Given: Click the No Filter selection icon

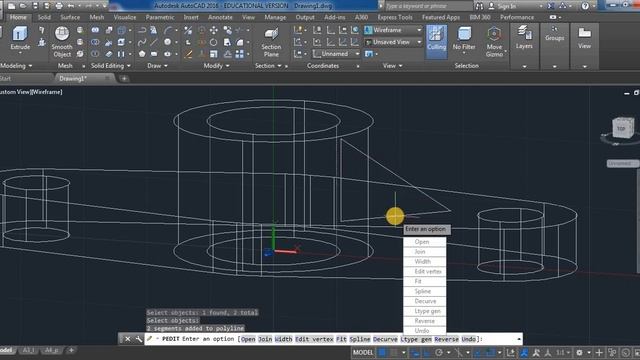Looking at the screenshot, I should (464, 34).
